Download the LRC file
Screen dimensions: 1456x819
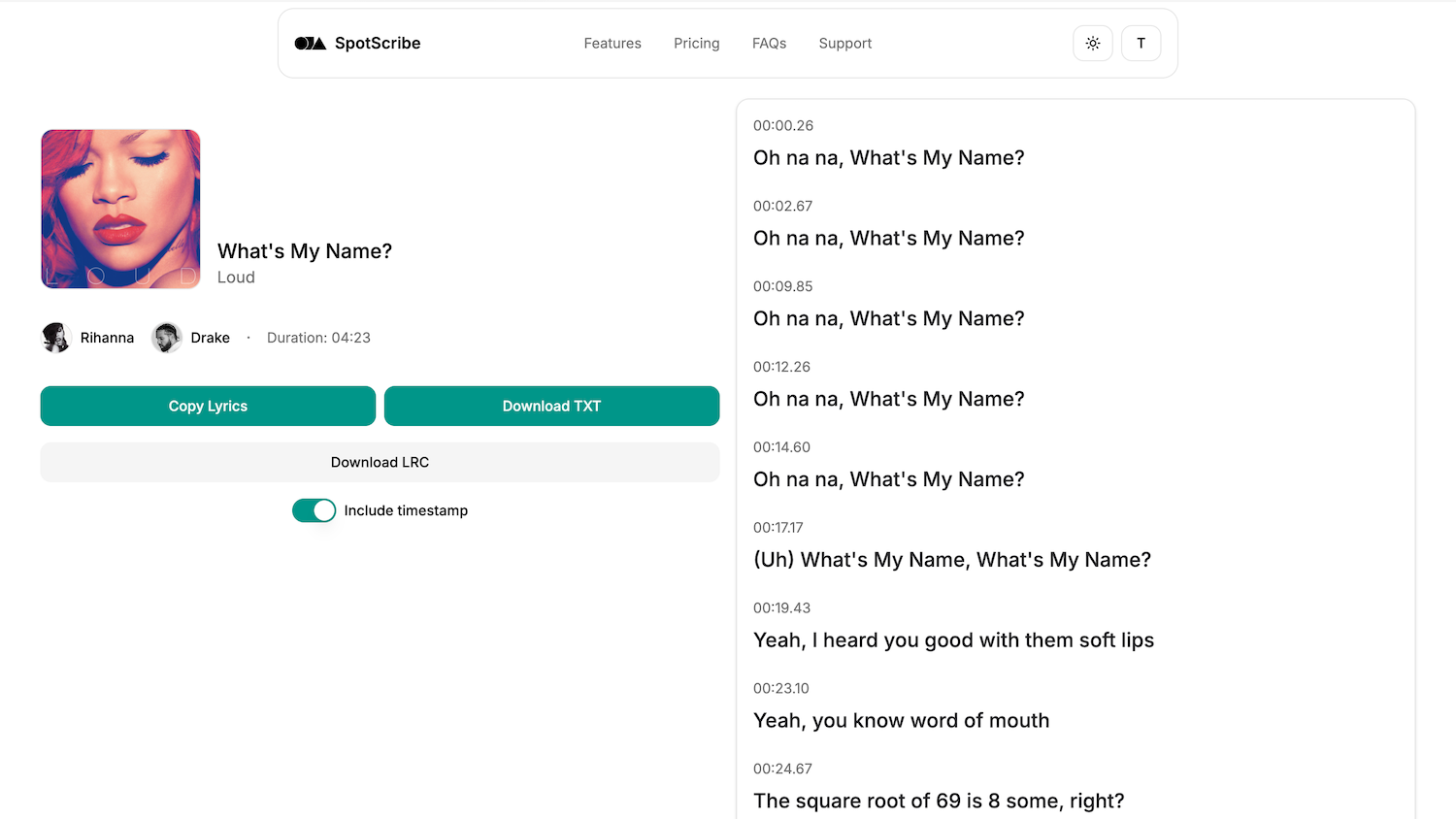380,463
